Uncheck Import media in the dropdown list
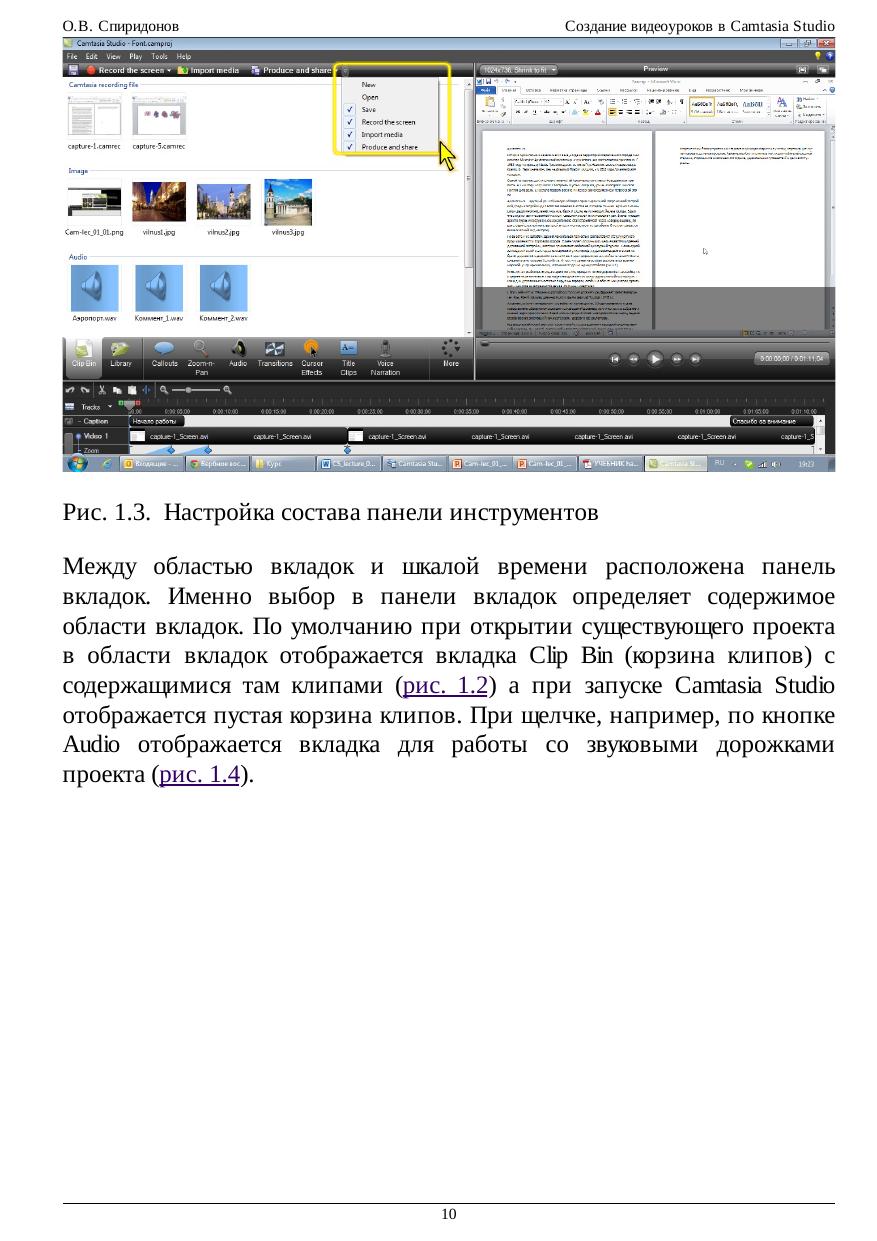Viewport: 877px width, 1241px height. tap(381, 134)
